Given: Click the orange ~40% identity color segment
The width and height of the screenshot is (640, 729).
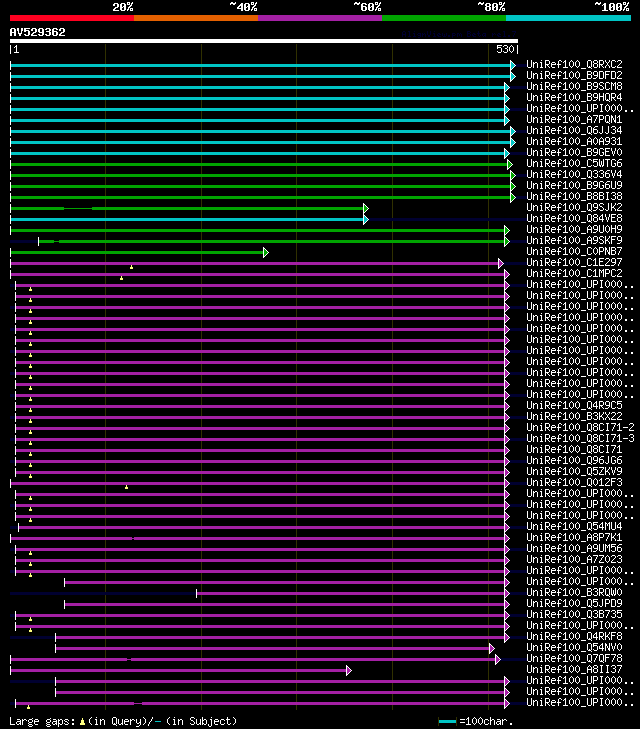Looking at the screenshot, I should (196, 18).
